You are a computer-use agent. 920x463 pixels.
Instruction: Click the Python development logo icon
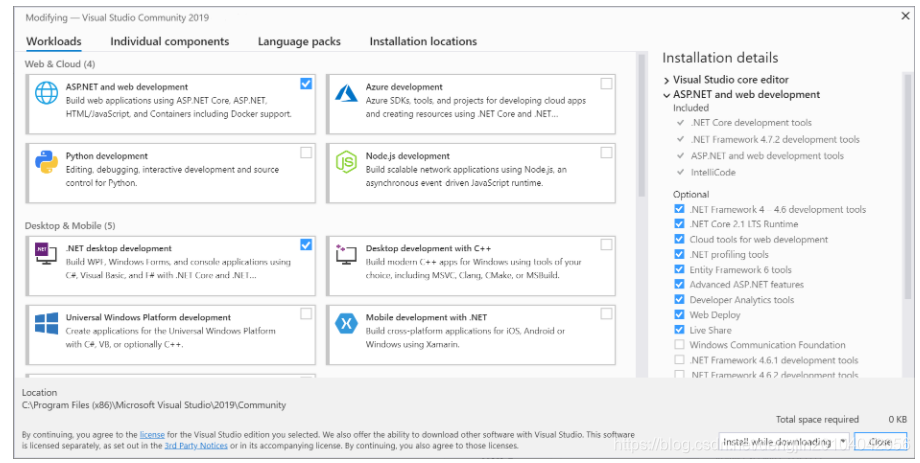point(46,162)
